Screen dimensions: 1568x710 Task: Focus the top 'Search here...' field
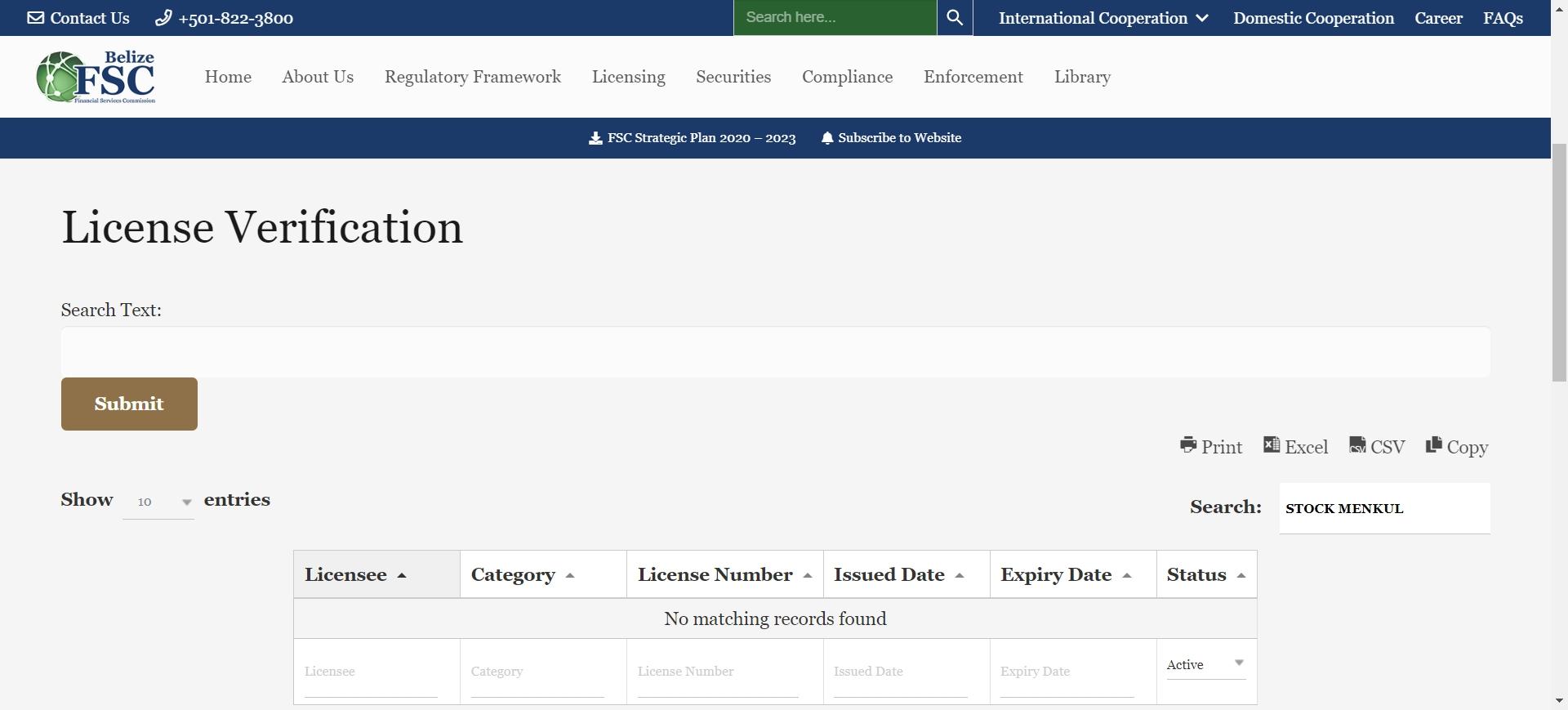click(x=835, y=18)
